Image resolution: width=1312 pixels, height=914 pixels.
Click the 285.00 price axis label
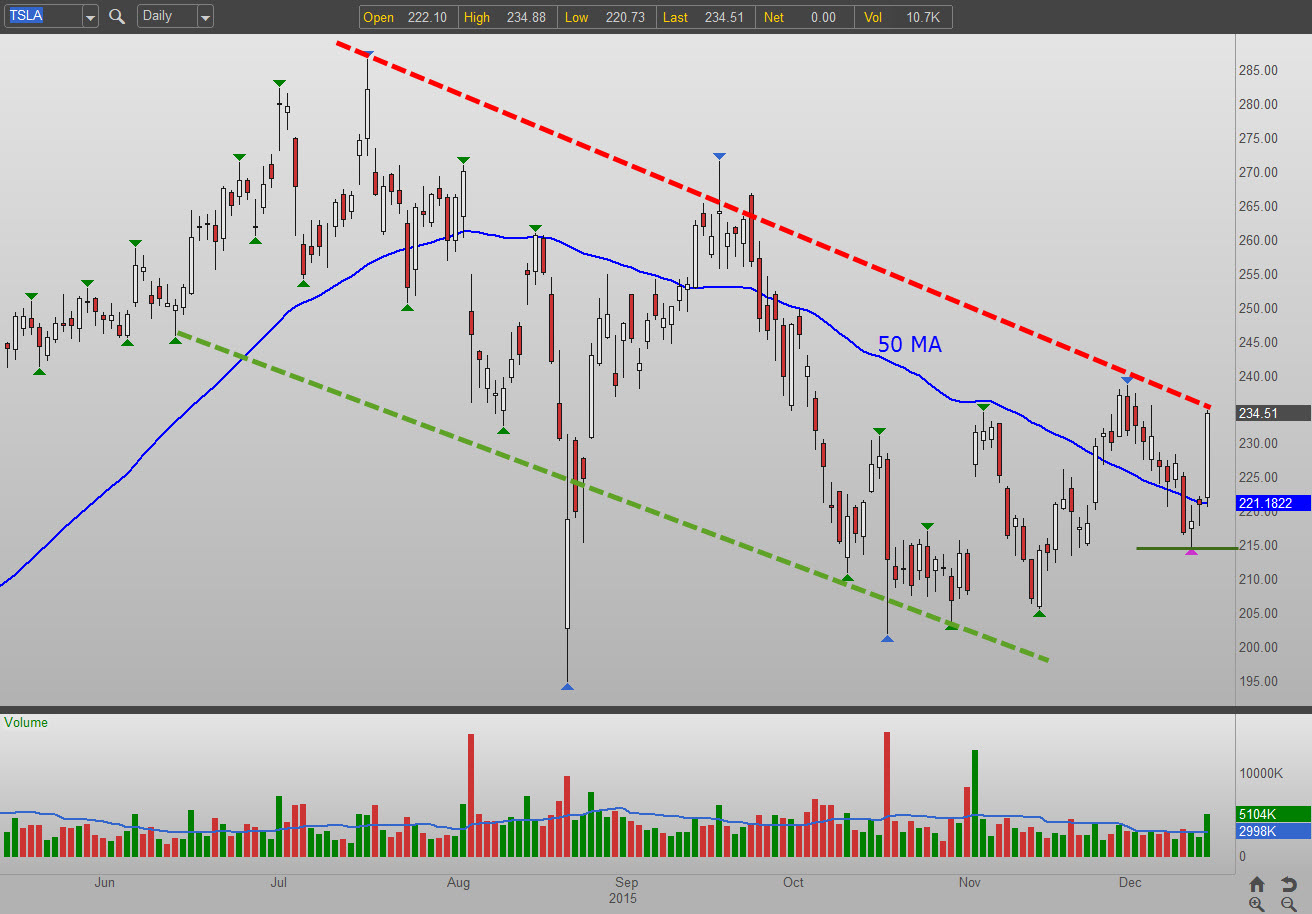[x=1257, y=71]
